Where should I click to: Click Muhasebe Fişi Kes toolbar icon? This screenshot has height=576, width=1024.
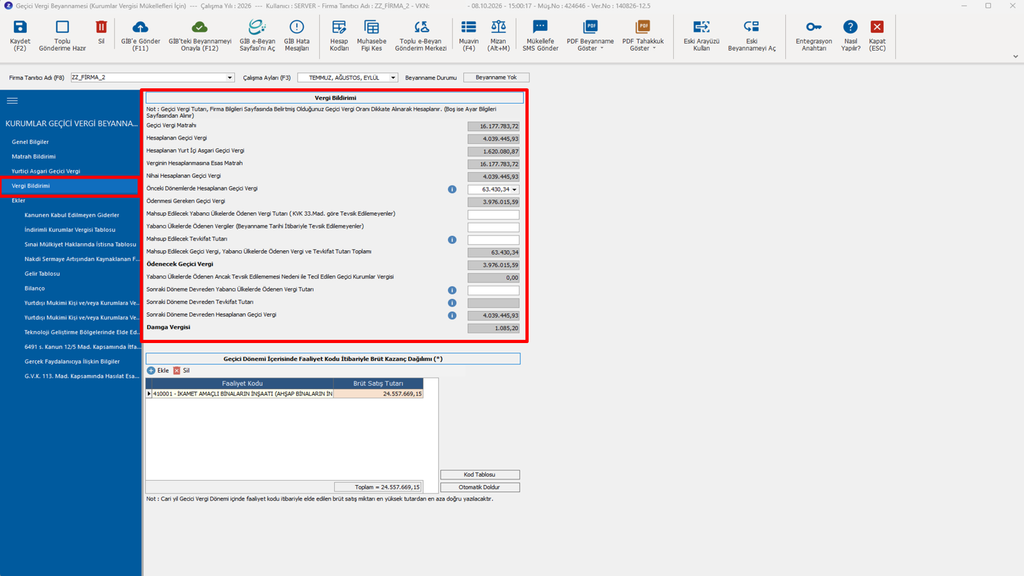point(372,35)
